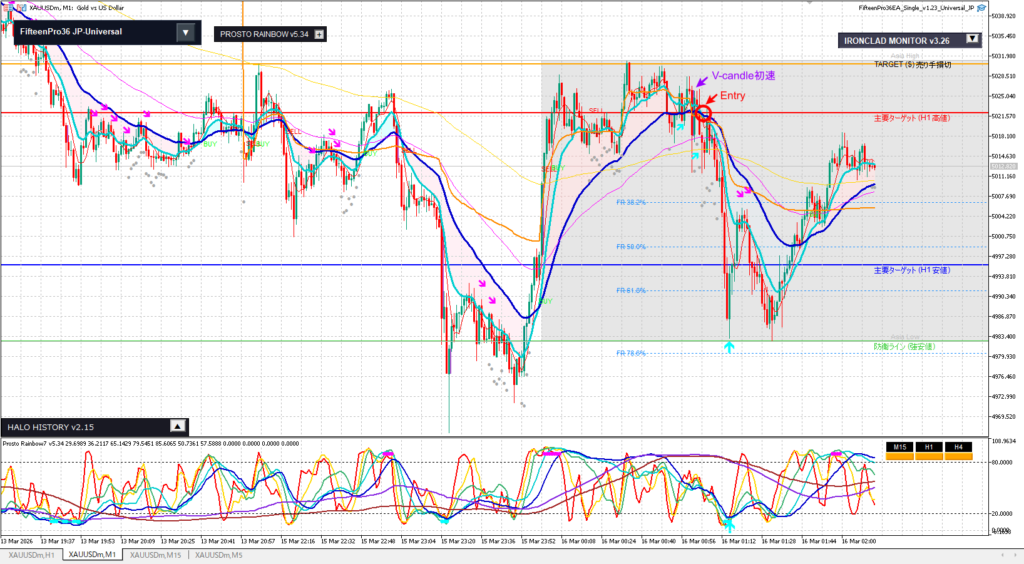Expand the PROSTO RAINBOW v5.34 plus button
The width and height of the screenshot is (1024, 564).
[319, 34]
